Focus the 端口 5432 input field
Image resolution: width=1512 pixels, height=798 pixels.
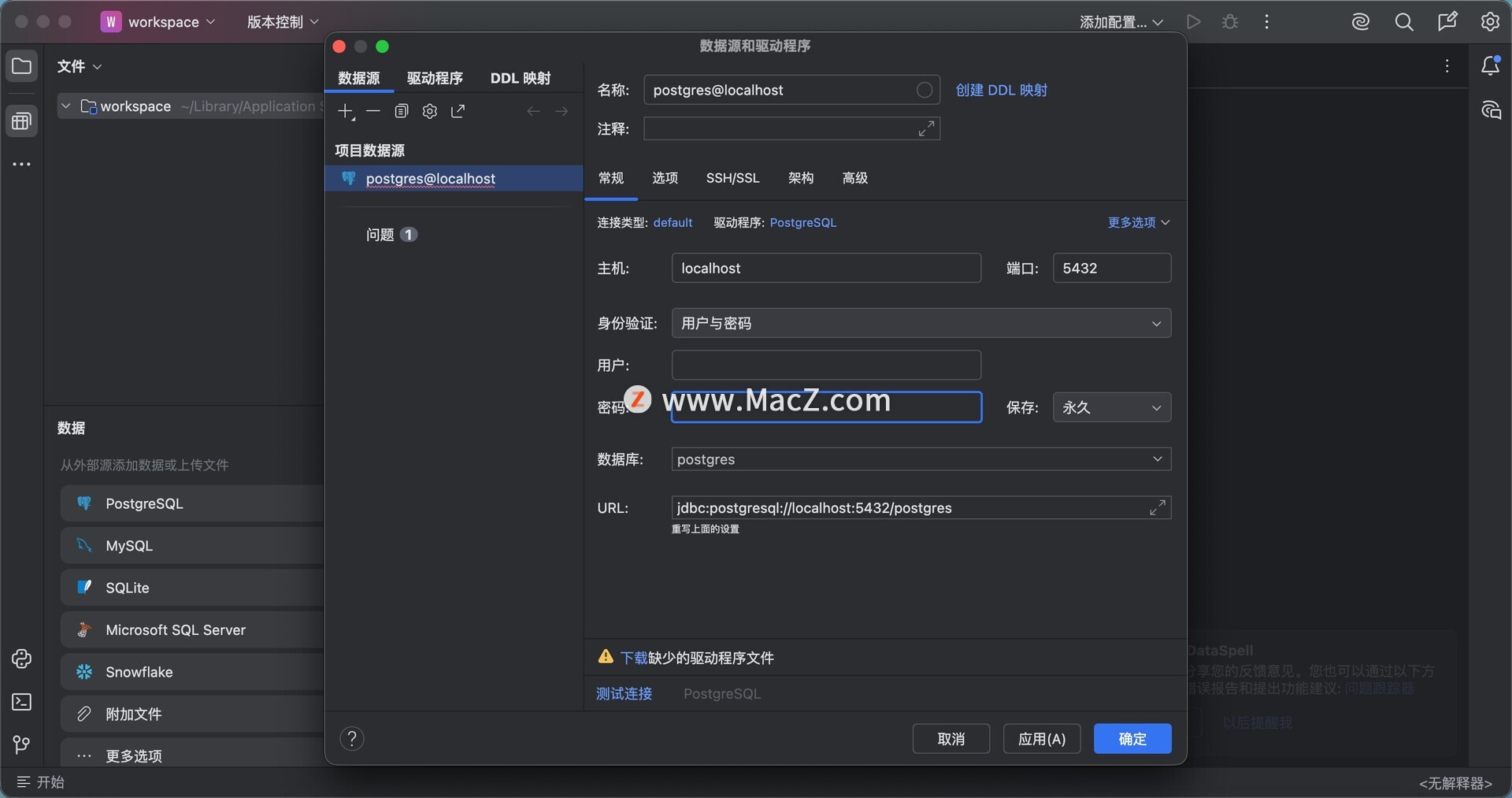[1112, 268]
